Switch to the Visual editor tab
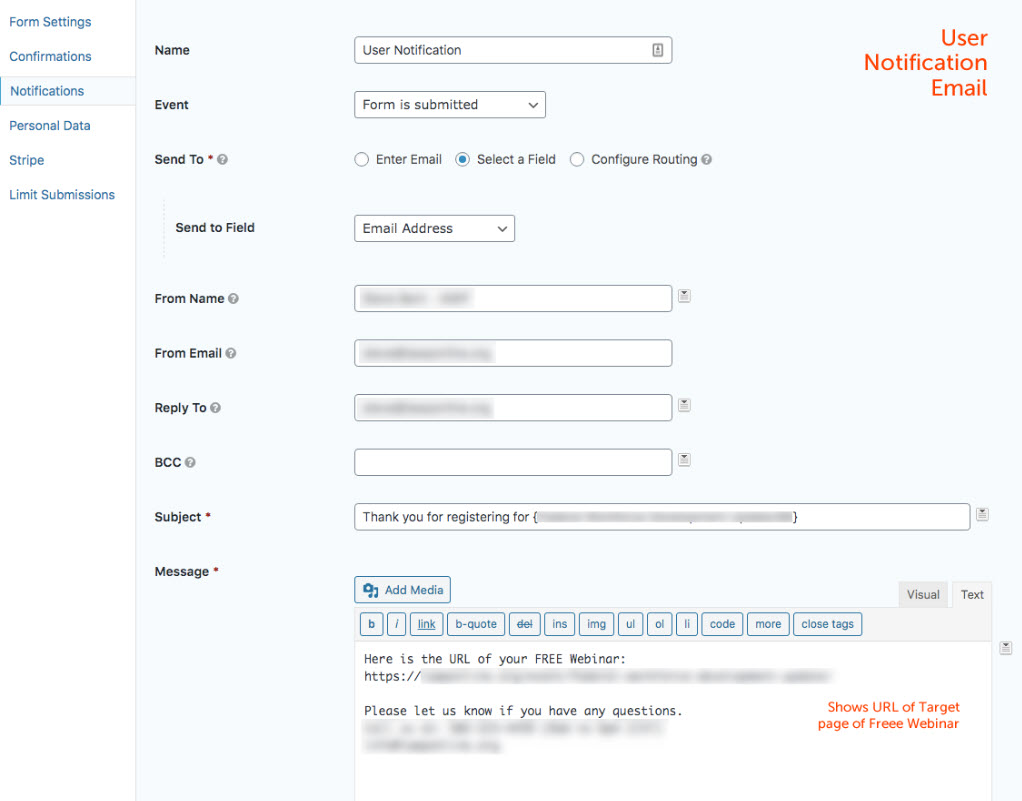The image size is (1022, 801). click(x=922, y=595)
